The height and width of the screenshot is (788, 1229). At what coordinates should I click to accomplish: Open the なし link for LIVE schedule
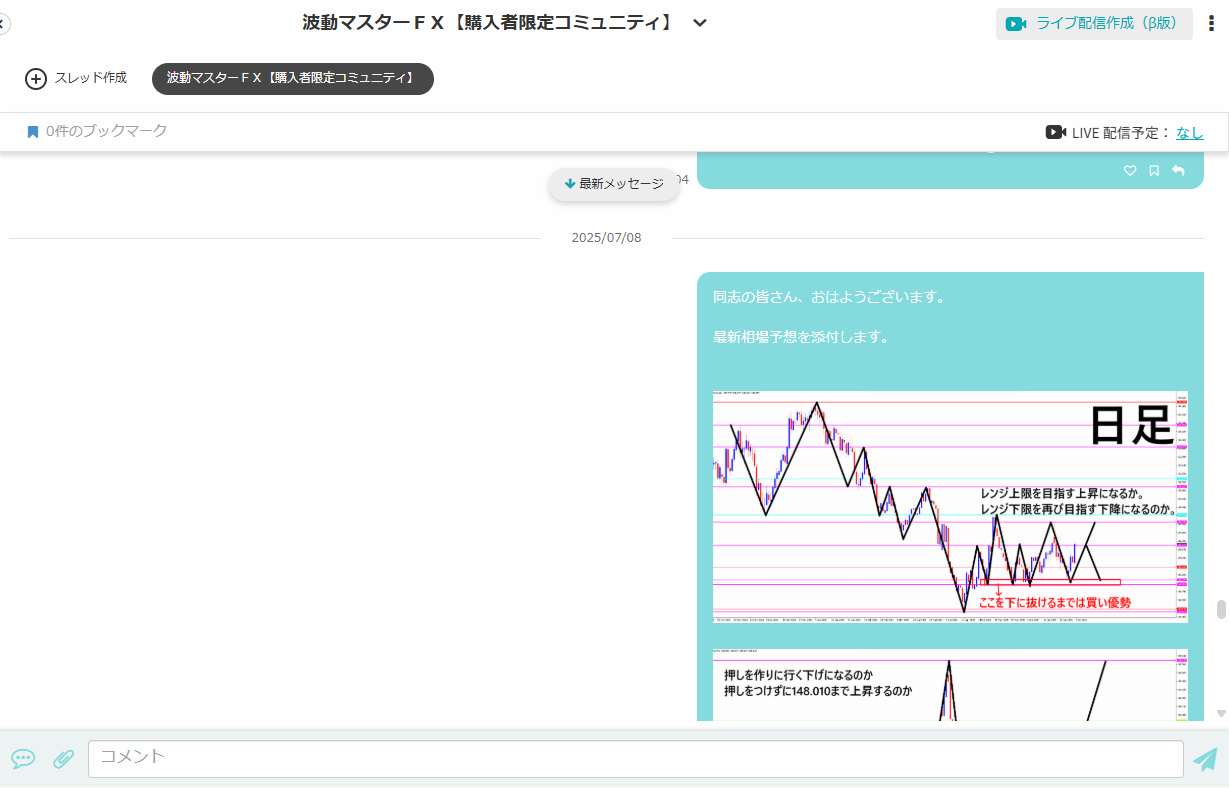pyautogui.click(x=1190, y=132)
